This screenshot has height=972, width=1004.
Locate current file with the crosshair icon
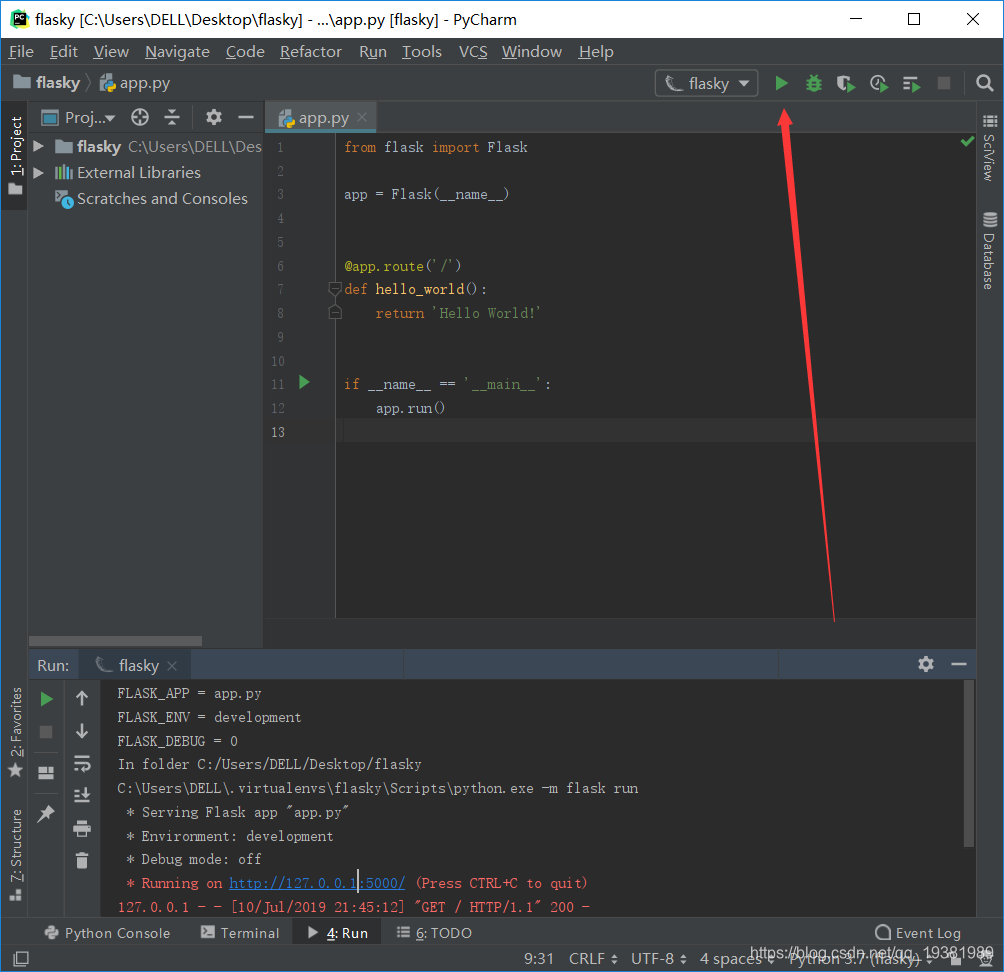point(140,117)
